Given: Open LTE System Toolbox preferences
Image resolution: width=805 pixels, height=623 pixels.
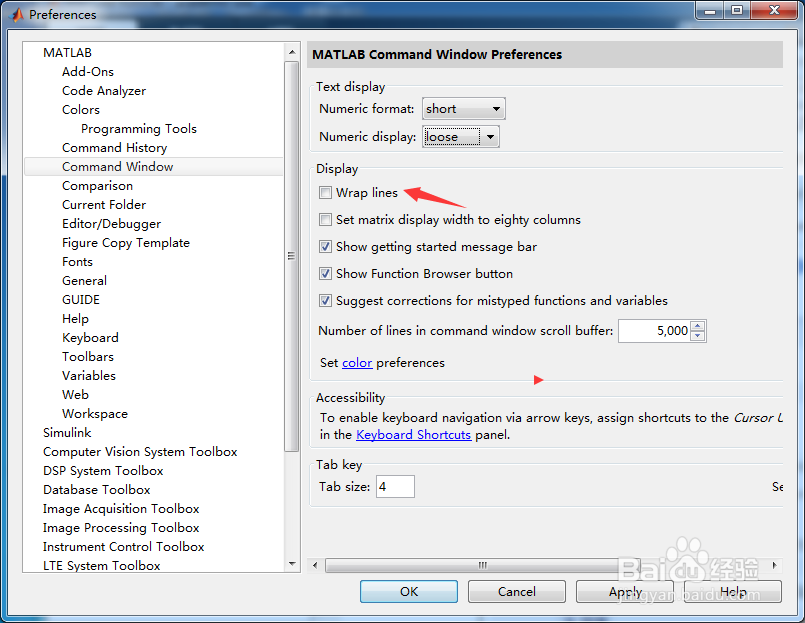Looking at the screenshot, I should coord(101,566).
